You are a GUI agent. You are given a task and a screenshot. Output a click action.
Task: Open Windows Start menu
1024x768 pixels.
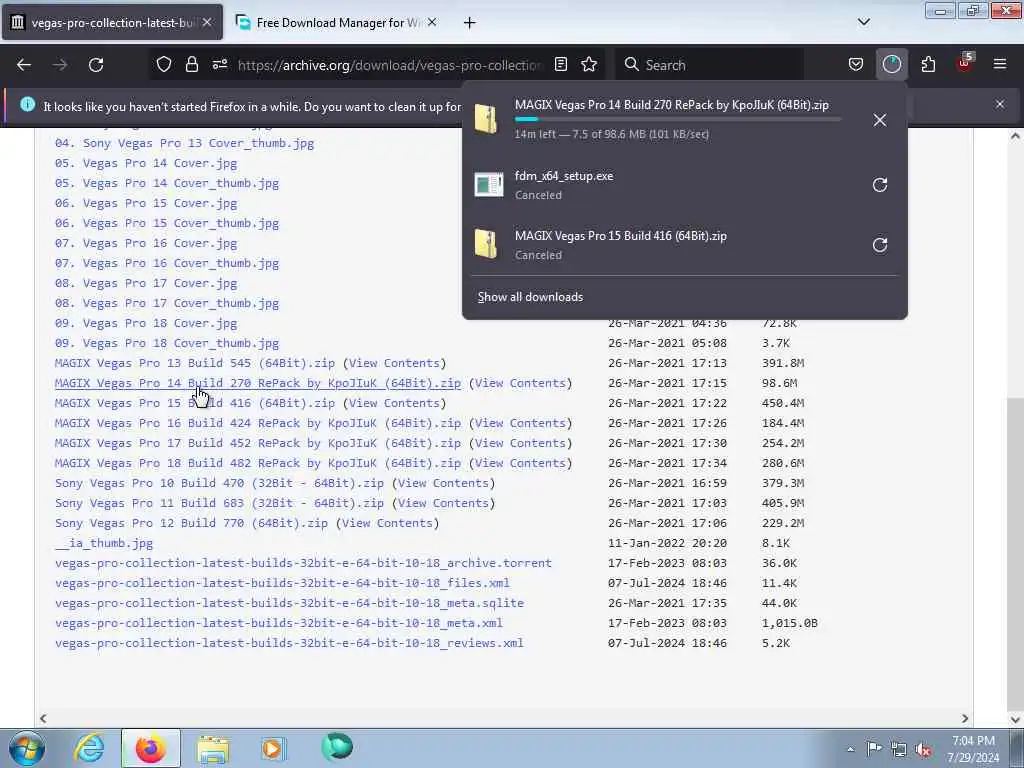[26, 748]
